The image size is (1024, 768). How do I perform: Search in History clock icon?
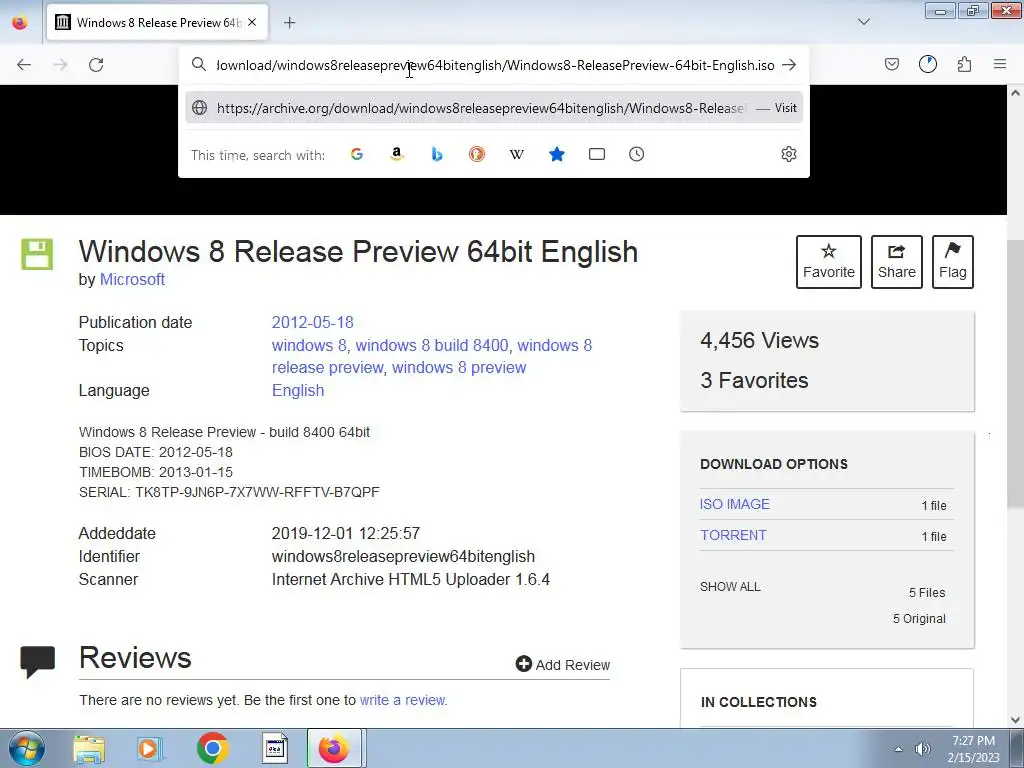(x=637, y=154)
